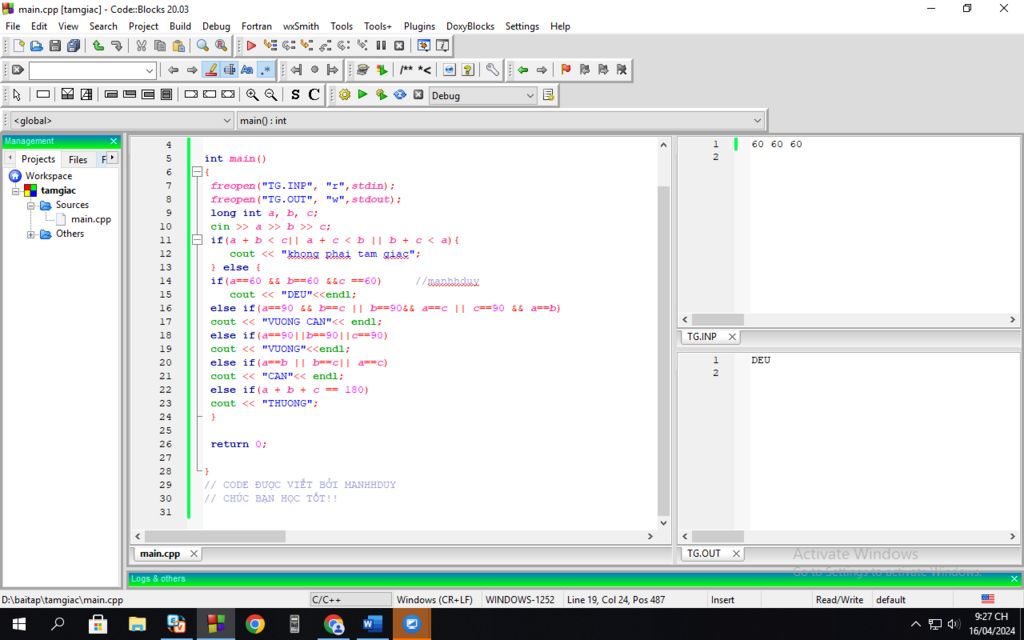Build the project with the gear icon
Screen dimensions: 1024x640
tap(344, 95)
